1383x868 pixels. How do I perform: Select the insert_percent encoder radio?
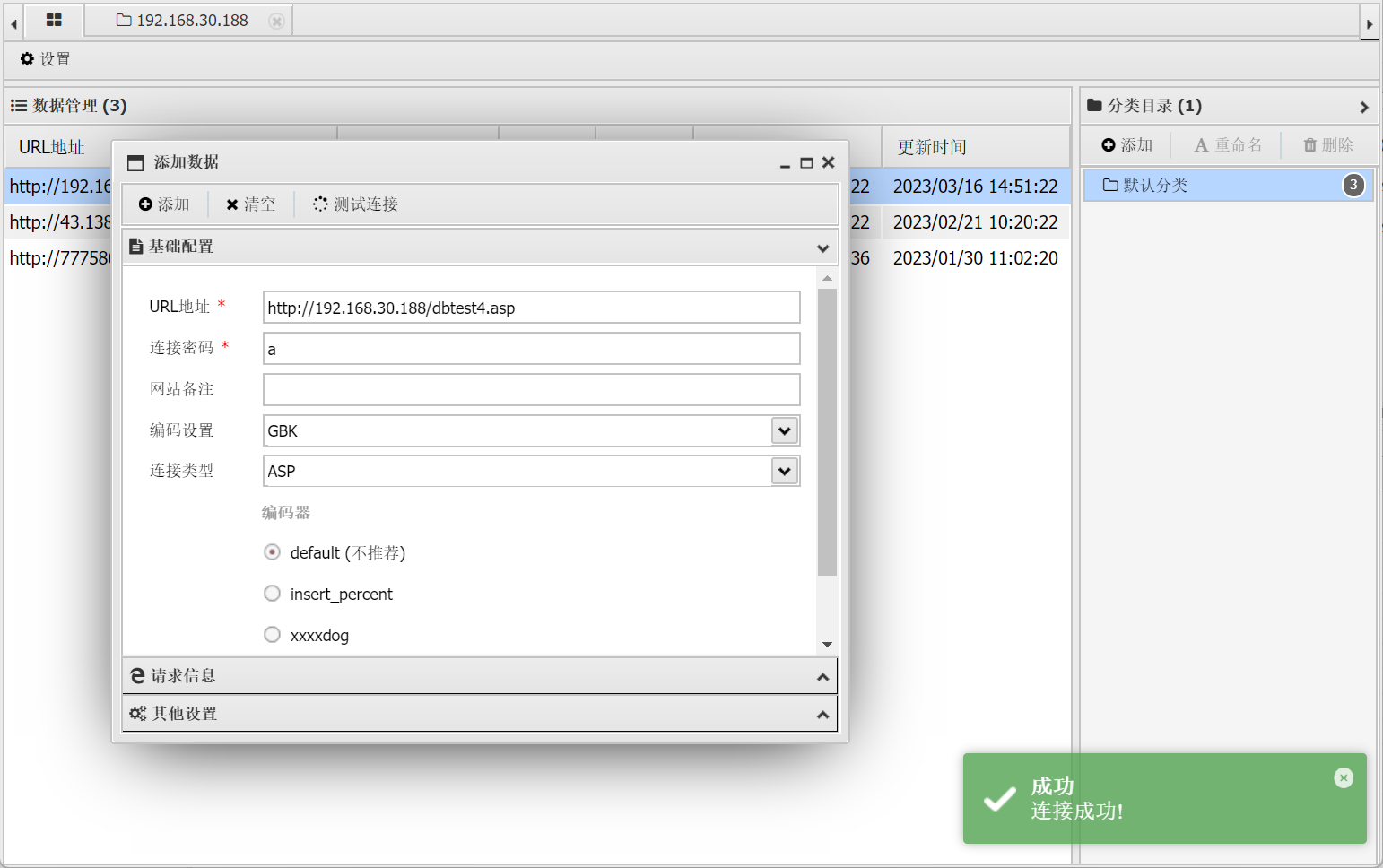(273, 594)
